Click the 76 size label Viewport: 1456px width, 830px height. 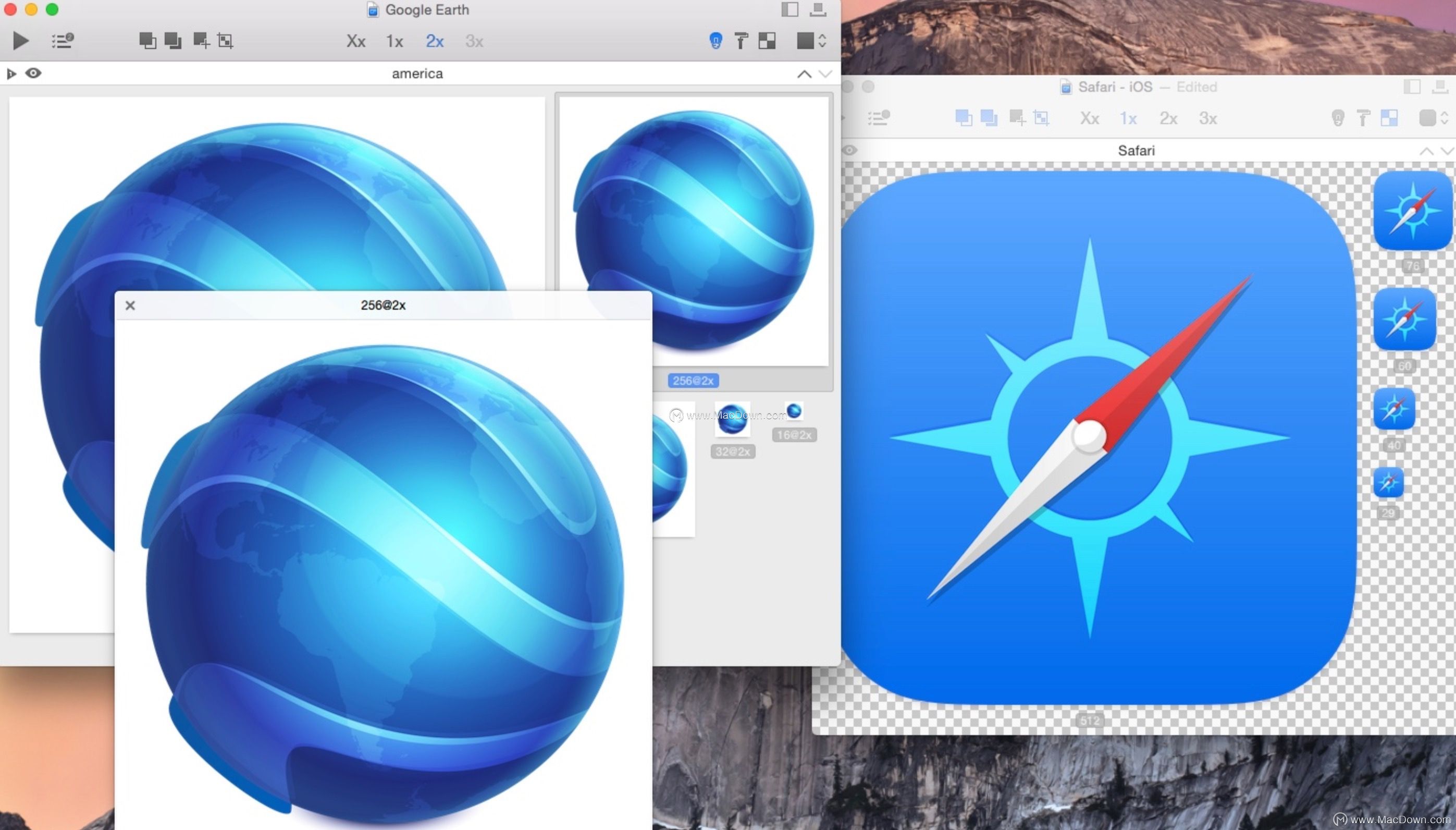[x=1413, y=266]
